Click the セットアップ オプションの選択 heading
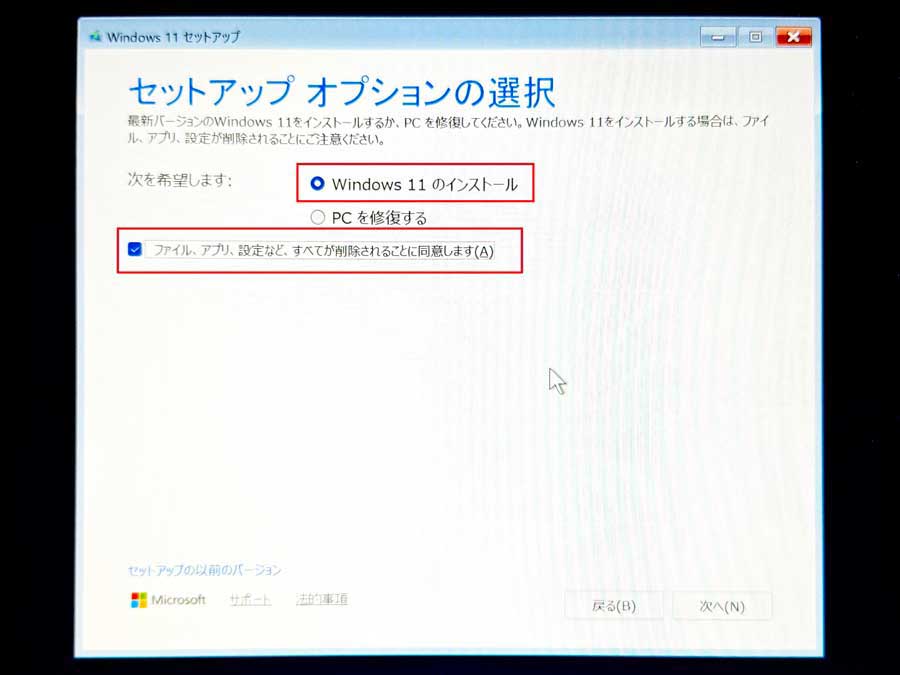This screenshot has height=675, width=900. tap(341, 93)
